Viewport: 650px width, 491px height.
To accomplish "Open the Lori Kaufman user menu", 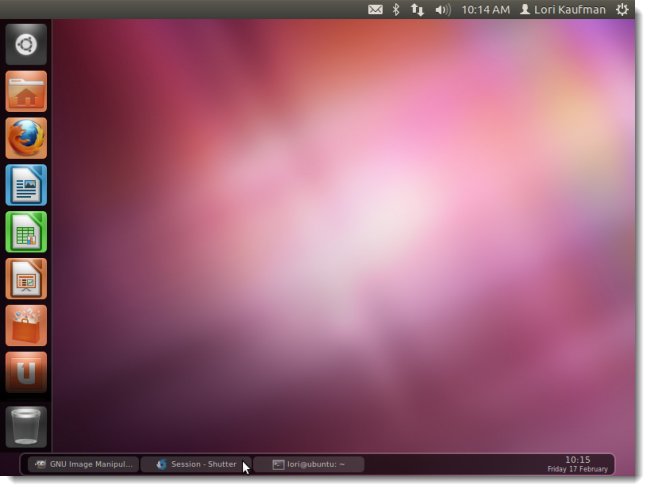I will (563, 10).
